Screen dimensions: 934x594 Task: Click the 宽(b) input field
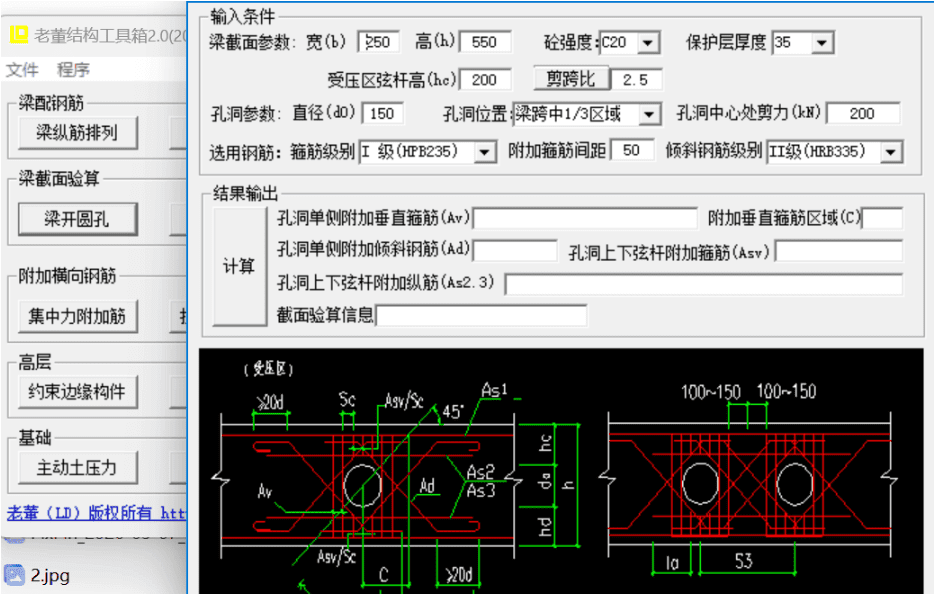(x=378, y=42)
